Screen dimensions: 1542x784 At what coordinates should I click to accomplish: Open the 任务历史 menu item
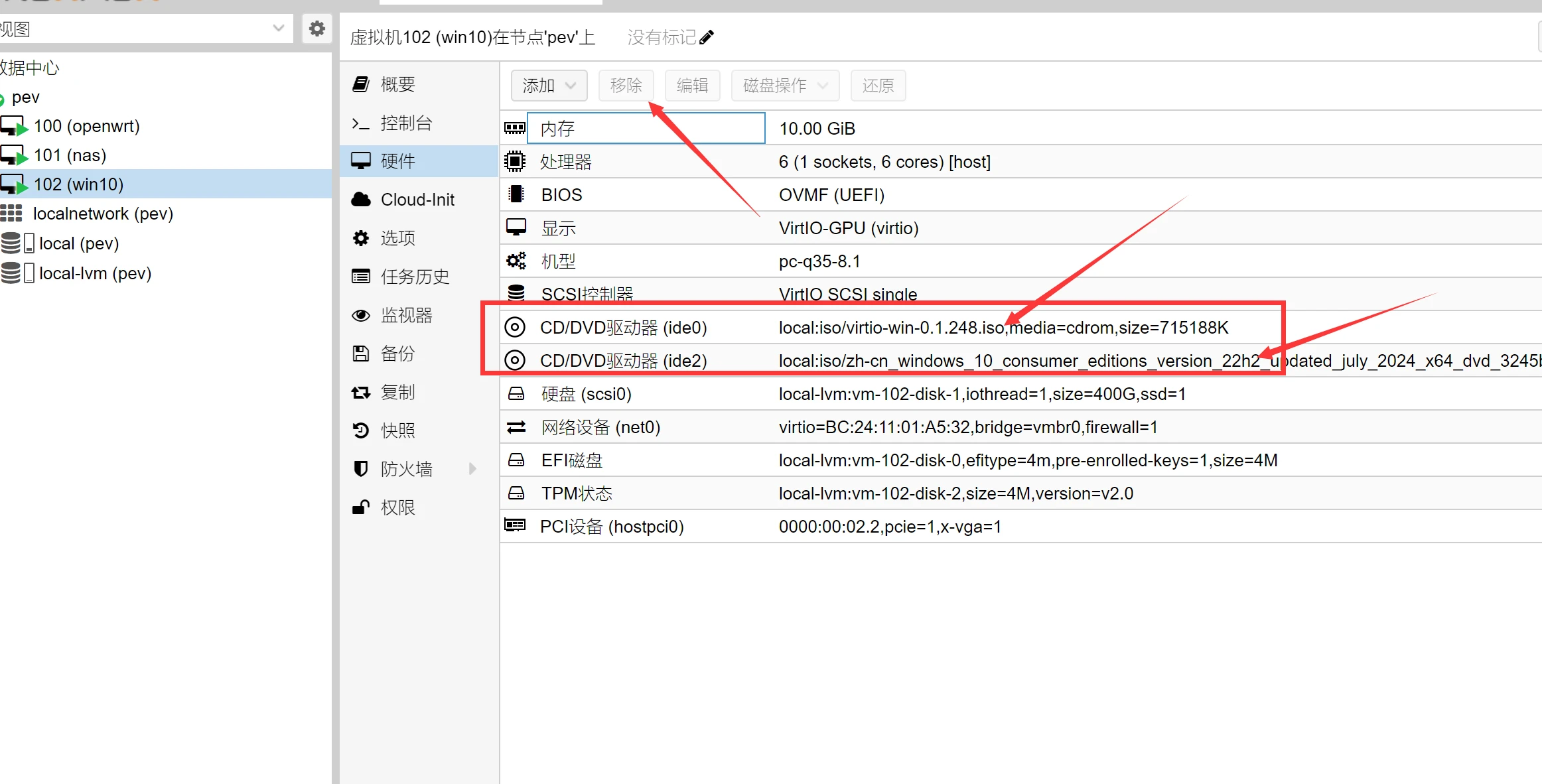(x=419, y=277)
